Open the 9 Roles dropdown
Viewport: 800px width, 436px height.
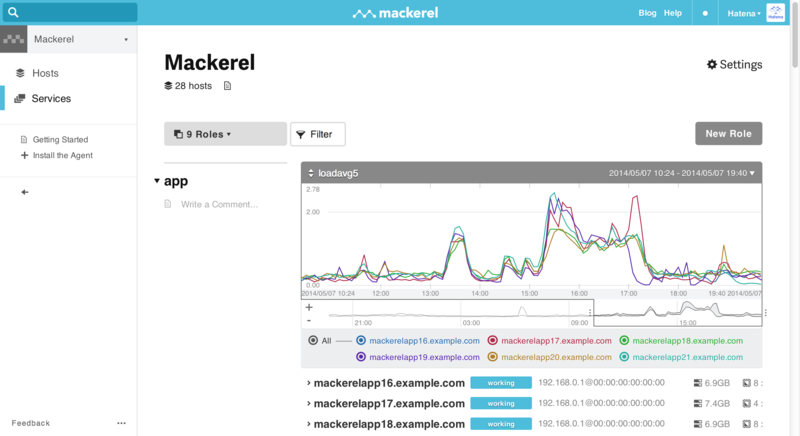[x=225, y=134]
